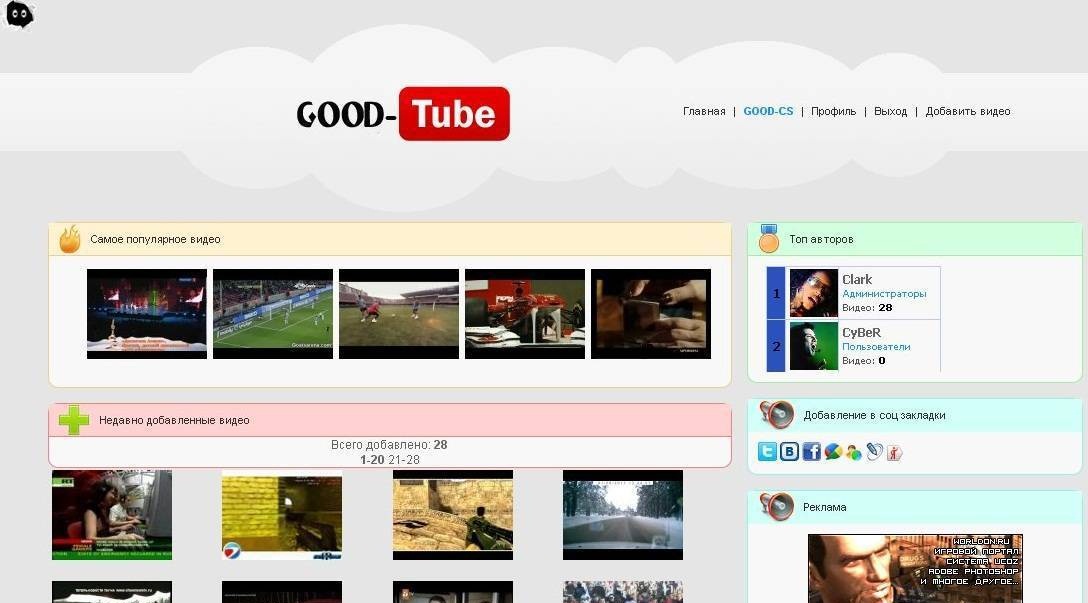This screenshot has height=603, width=1088.
Task: Click the flame icon beside popular videos
Action: point(69,239)
